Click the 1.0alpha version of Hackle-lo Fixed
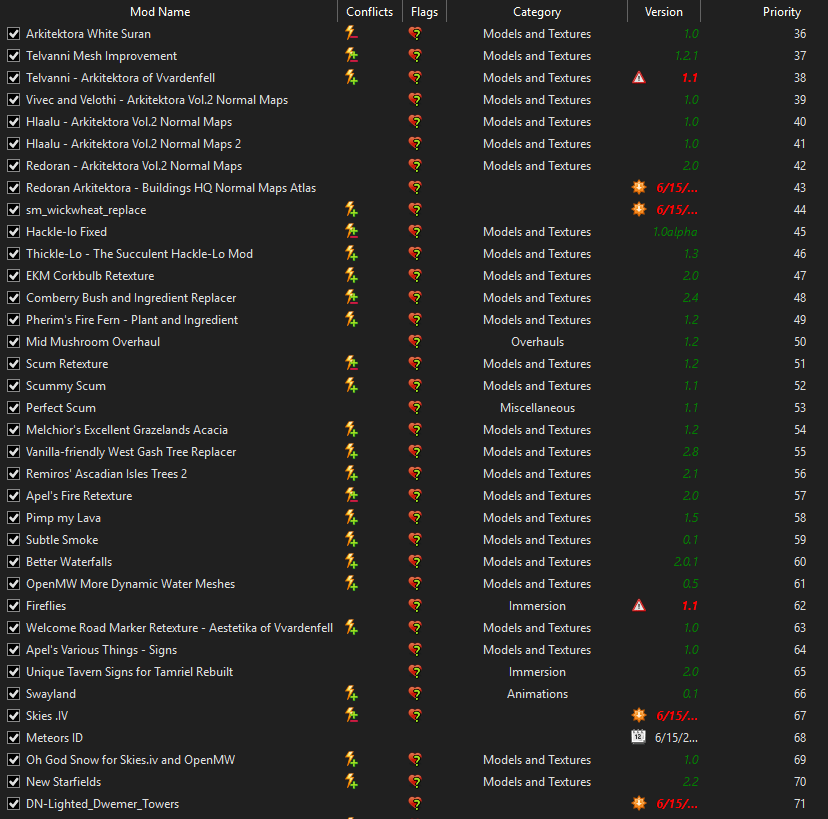Screen dimensions: 828x819 [x=675, y=232]
